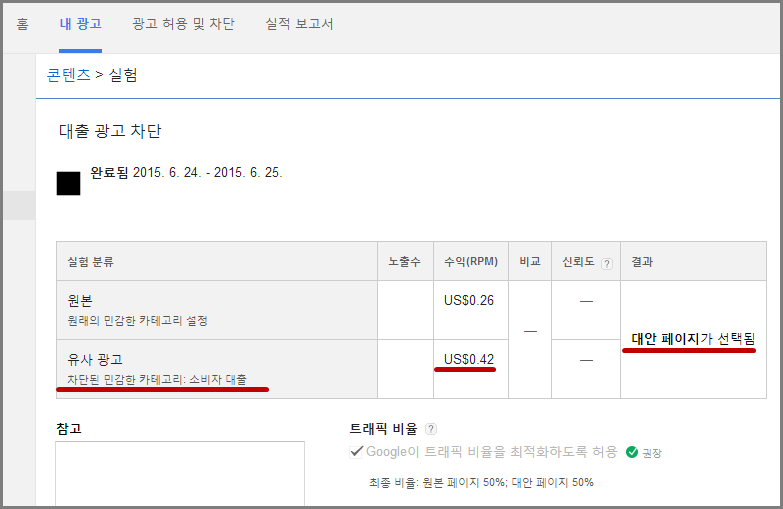Click the 노출수 column header

[404, 262]
